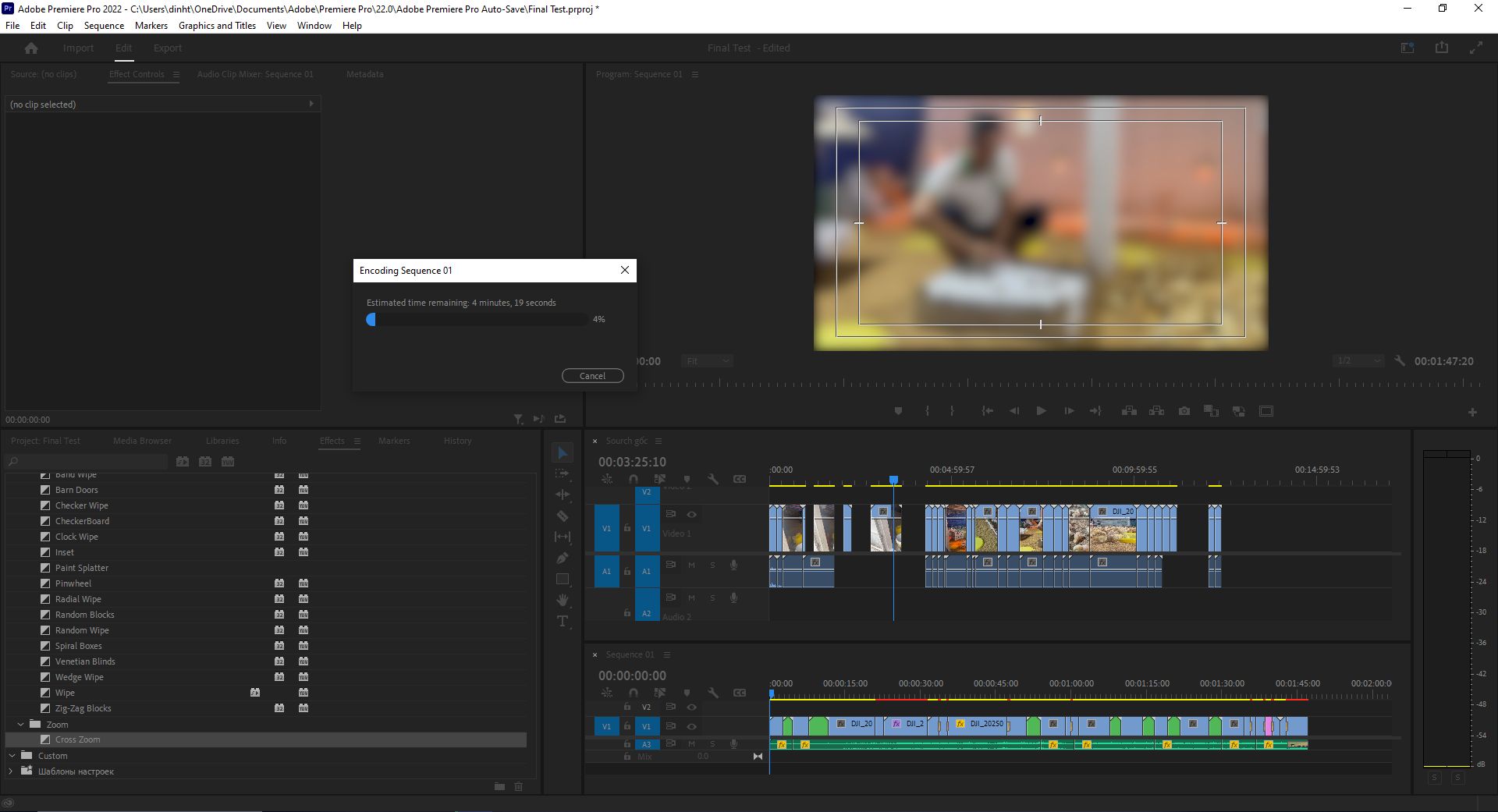The image size is (1498, 812).
Task: Open the Fit zoom level dropdown
Action: (707, 361)
